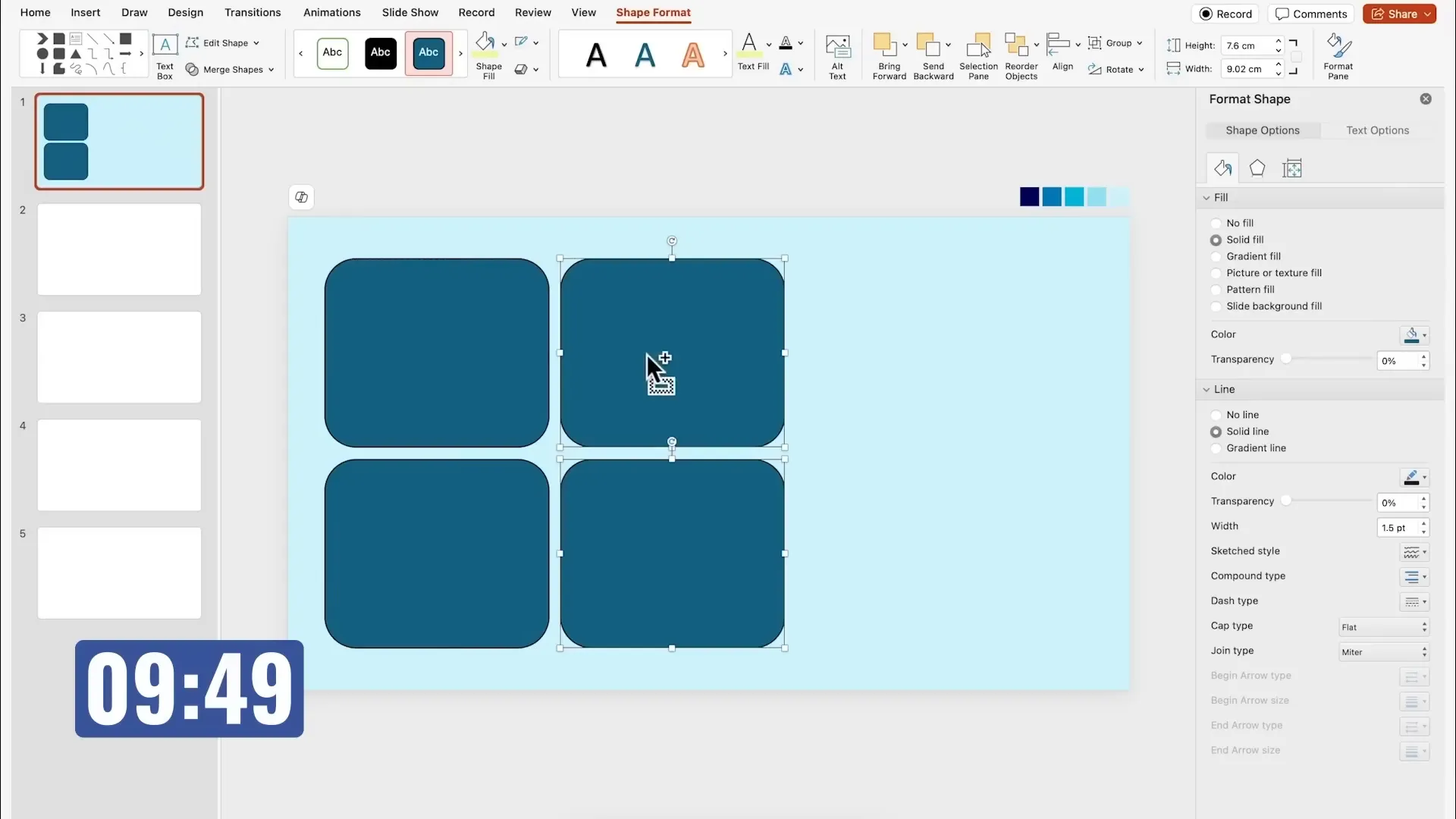Select the Gradient line radio button
Viewport: 1456px width, 819px height.
click(1216, 449)
